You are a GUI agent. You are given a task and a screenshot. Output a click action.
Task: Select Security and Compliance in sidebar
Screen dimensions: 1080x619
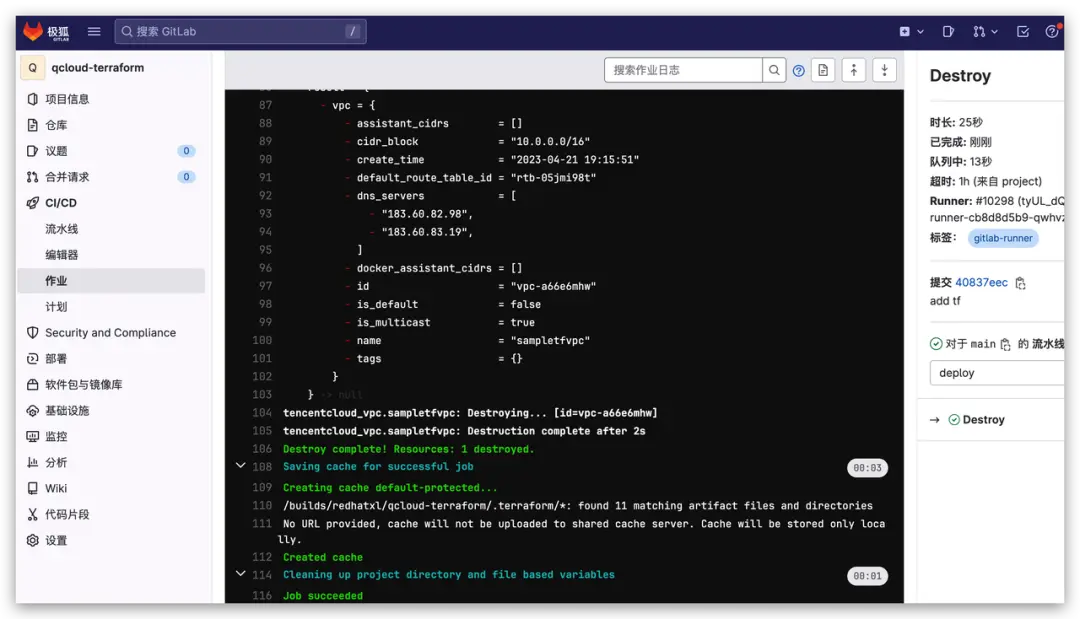[x=110, y=333]
